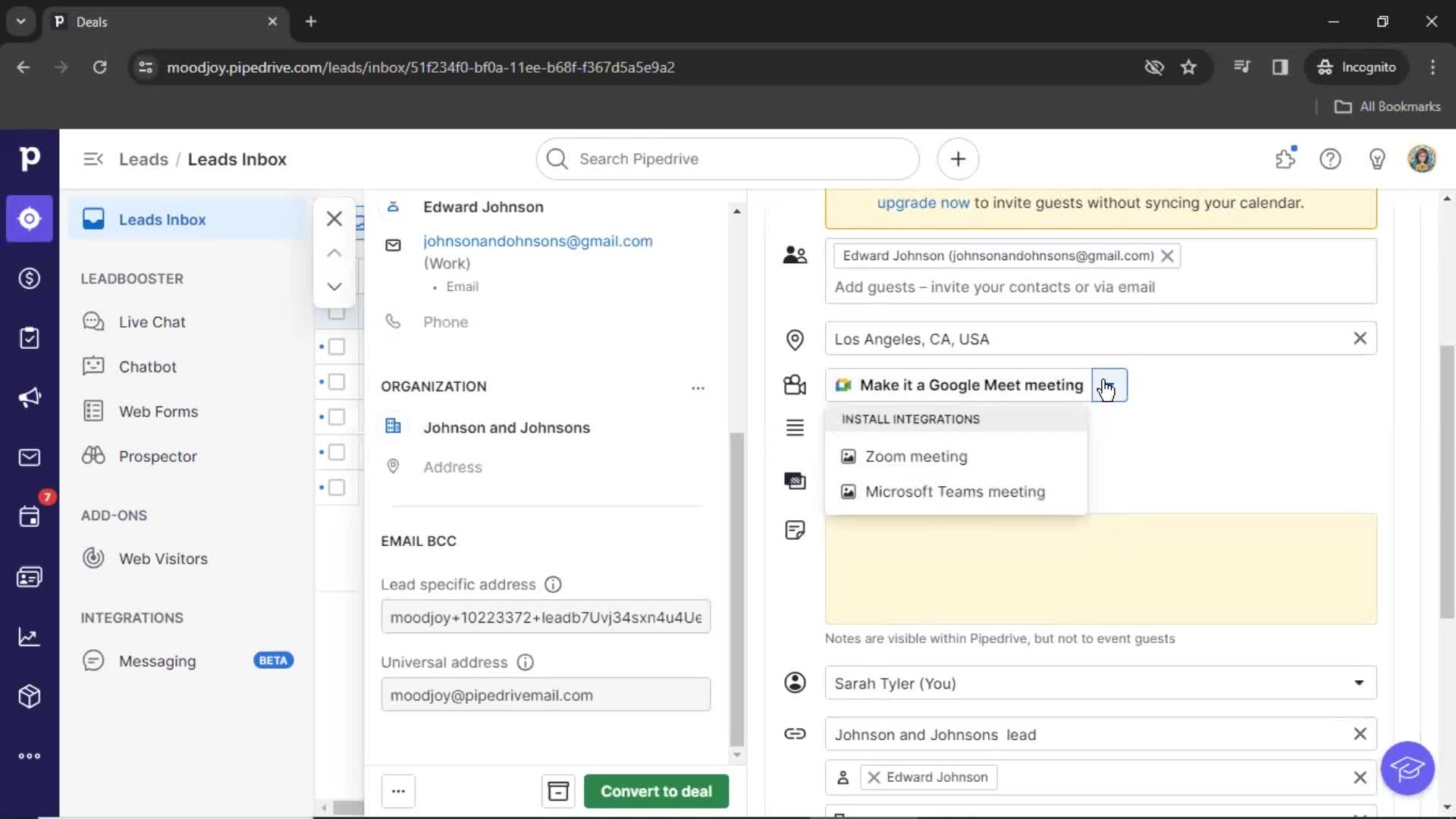
Task: Open the academy graduation cap button
Action: [x=1407, y=769]
